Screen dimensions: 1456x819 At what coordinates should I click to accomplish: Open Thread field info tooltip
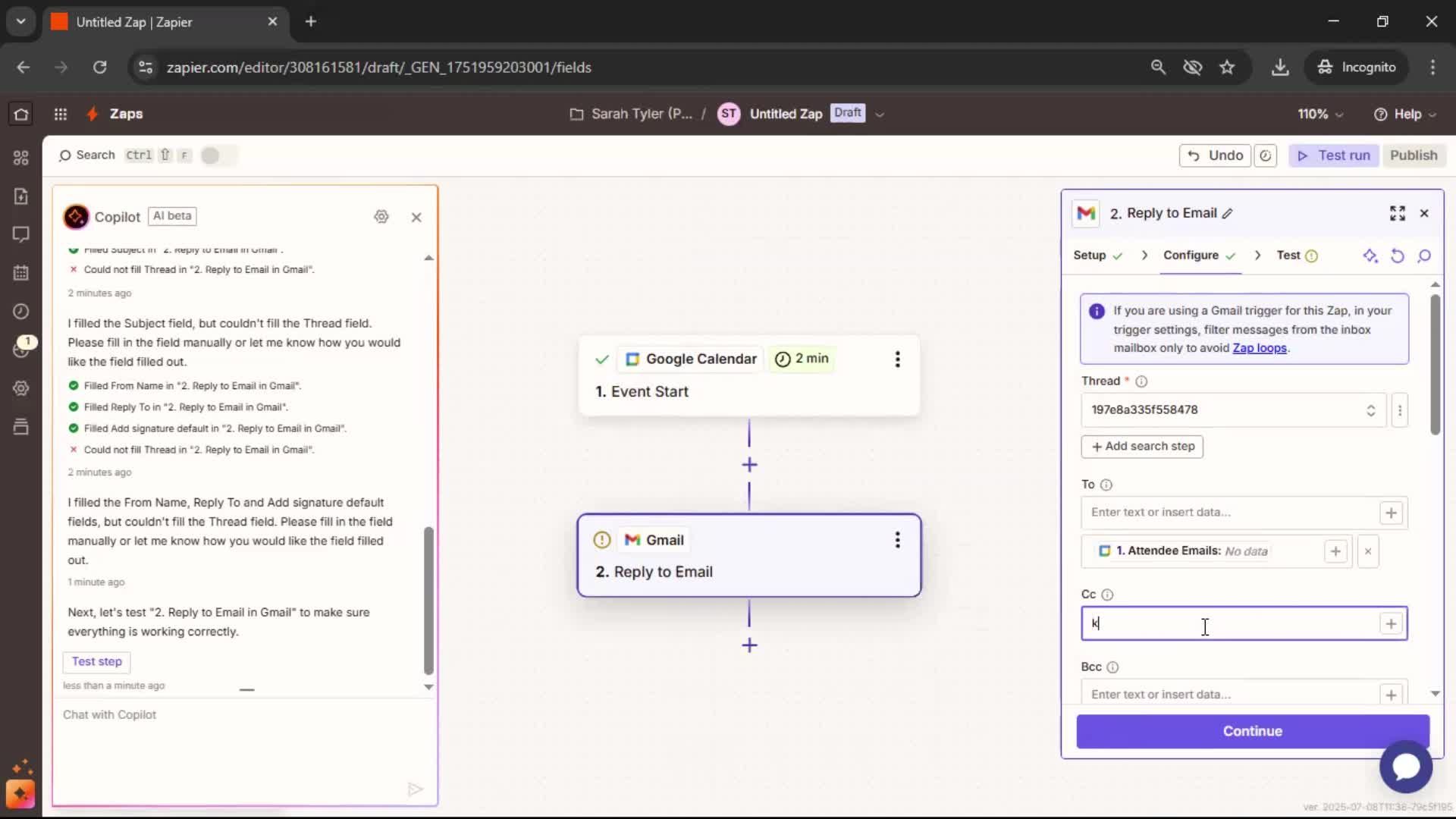pos(1141,381)
